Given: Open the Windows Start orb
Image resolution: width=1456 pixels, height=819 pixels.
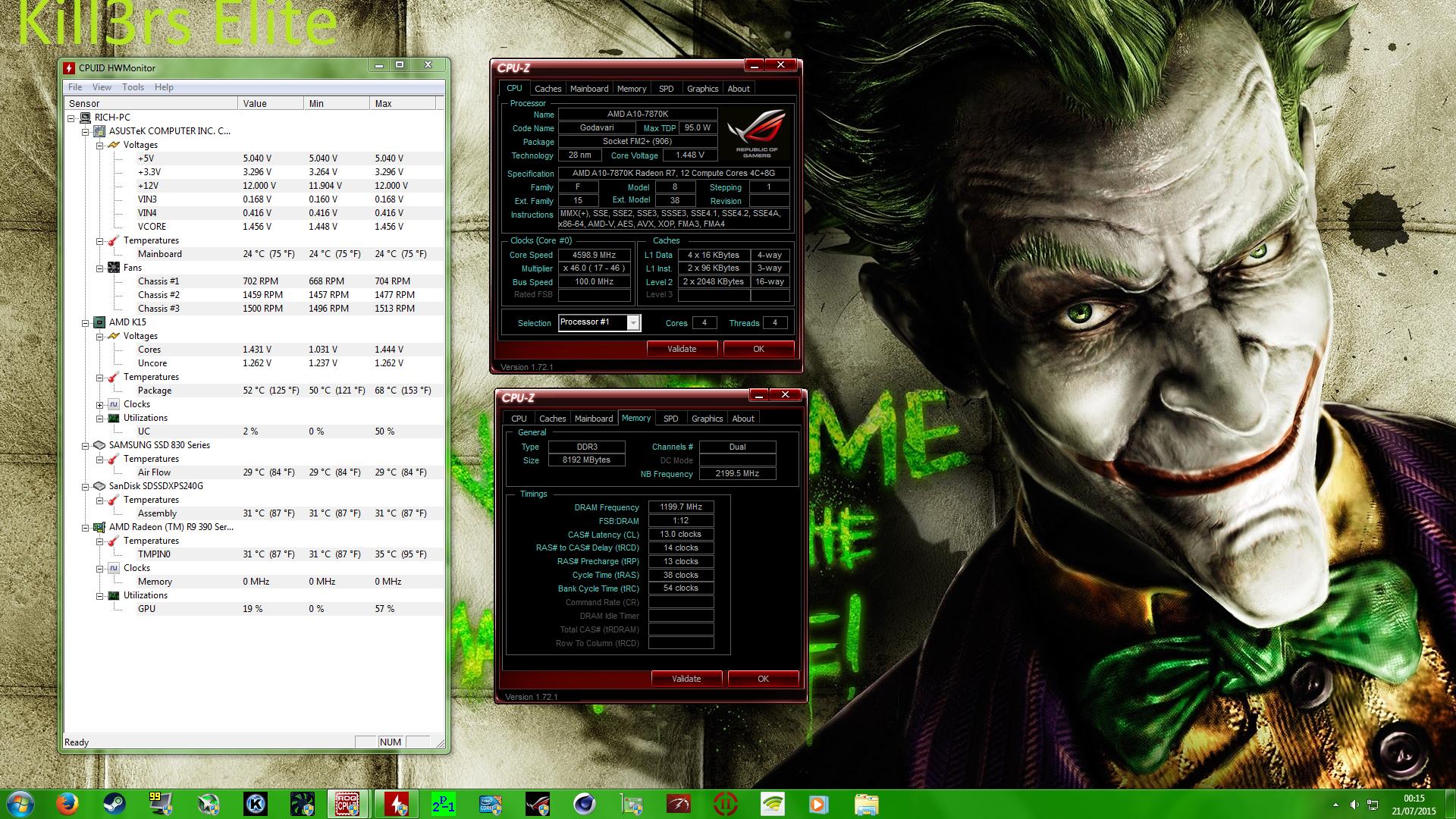Looking at the screenshot, I should pyautogui.click(x=20, y=804).
